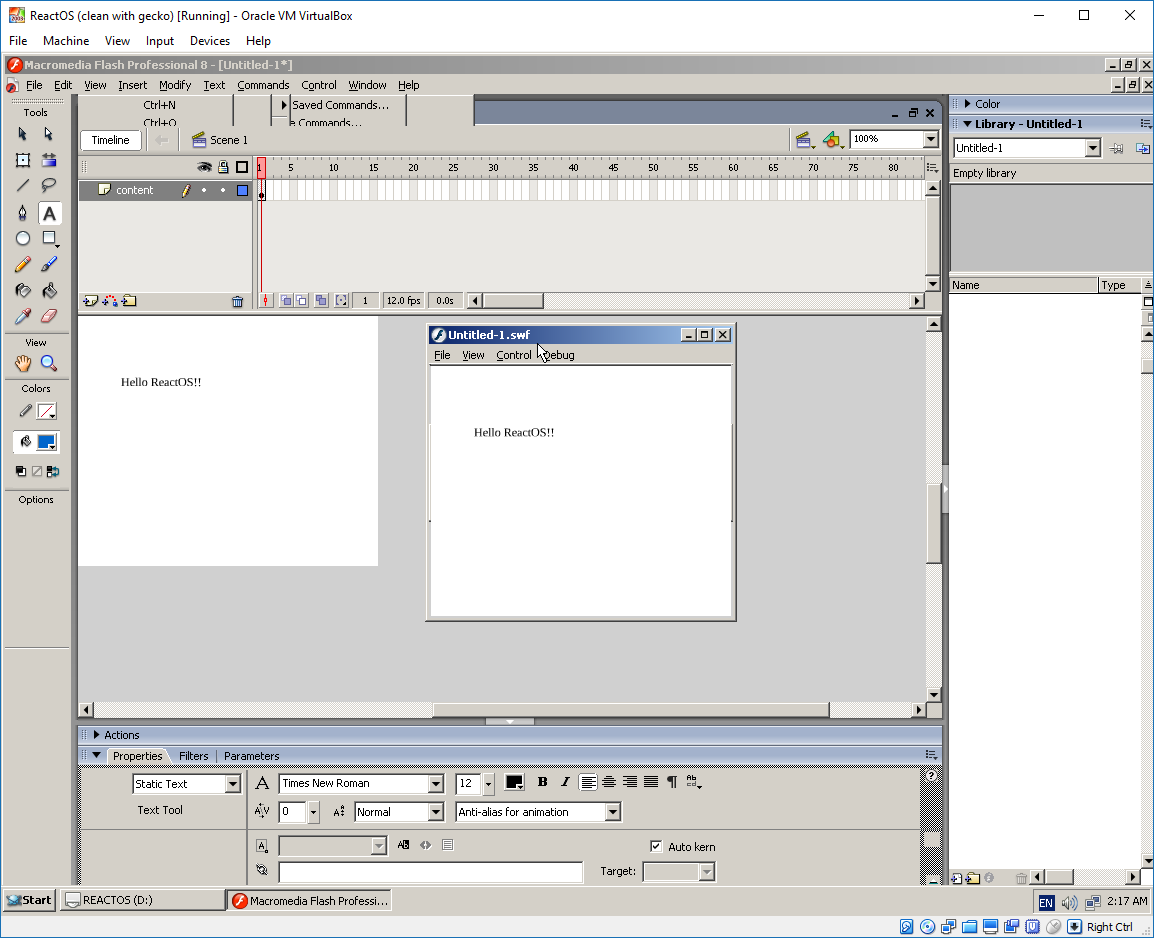Screen dimensions: 1154x938
Task: Click the Swap colors icon
Action: tap(53, 472)
